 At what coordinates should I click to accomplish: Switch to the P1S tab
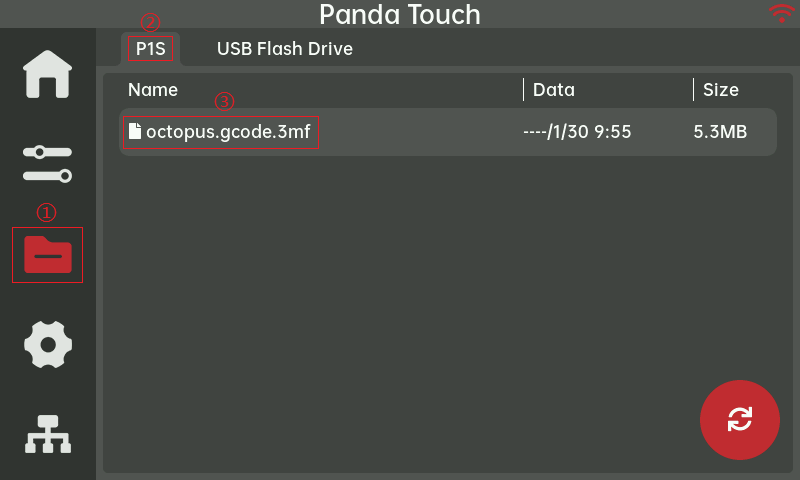coord(150,48)
